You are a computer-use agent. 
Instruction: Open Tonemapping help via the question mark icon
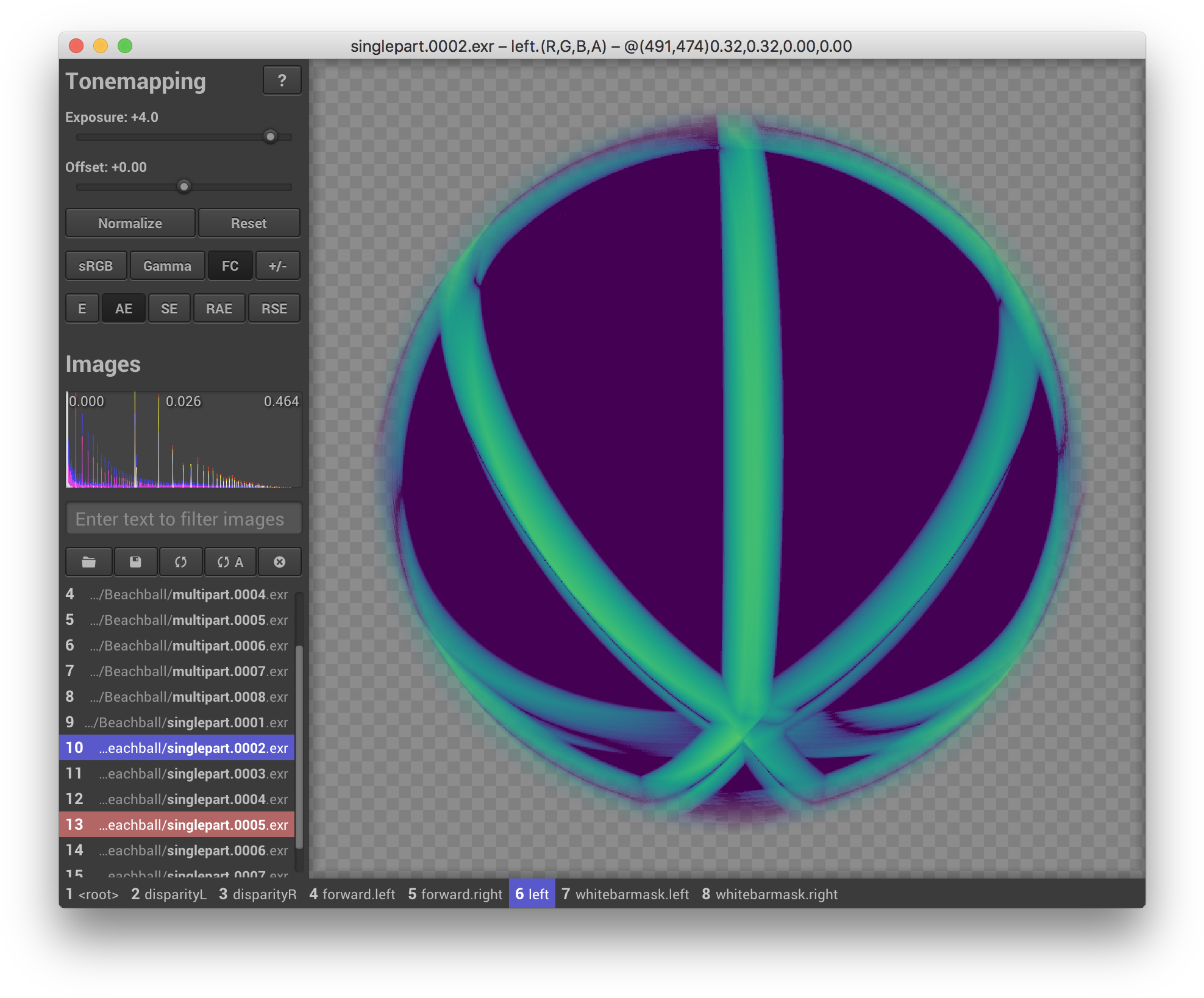(x=282, y=80)
